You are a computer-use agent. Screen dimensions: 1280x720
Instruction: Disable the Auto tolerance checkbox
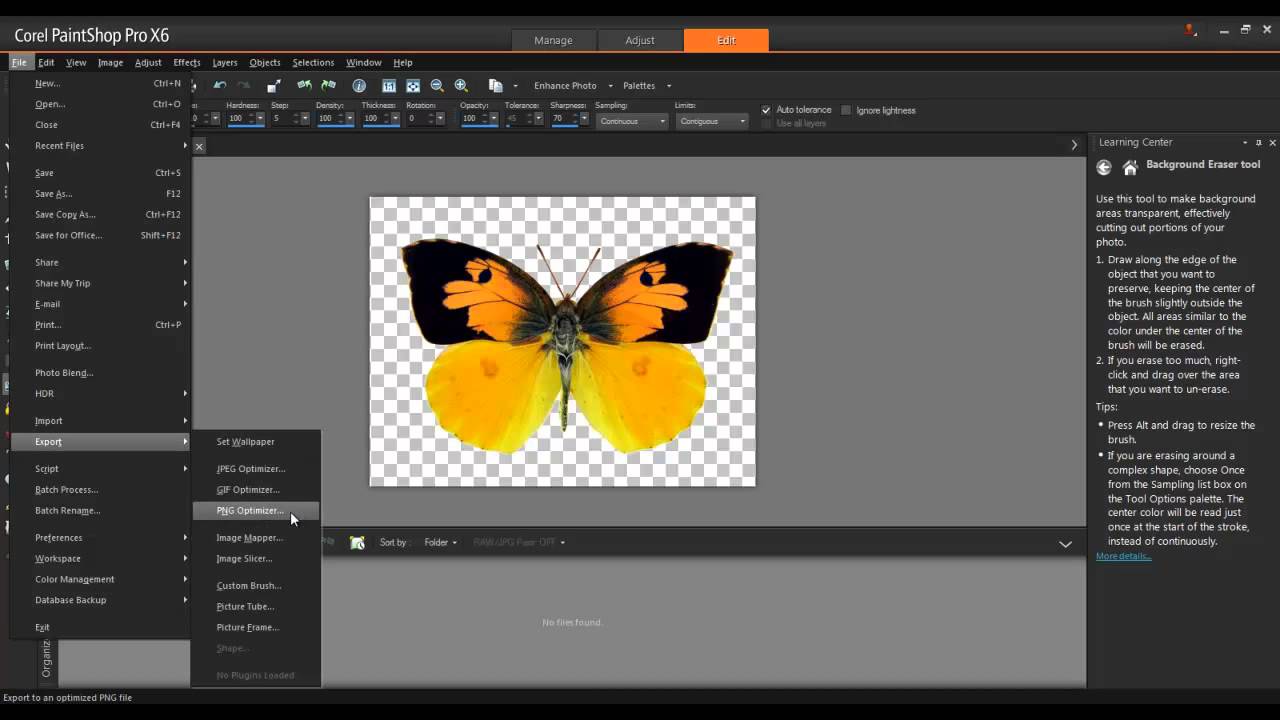click(766, 110)
